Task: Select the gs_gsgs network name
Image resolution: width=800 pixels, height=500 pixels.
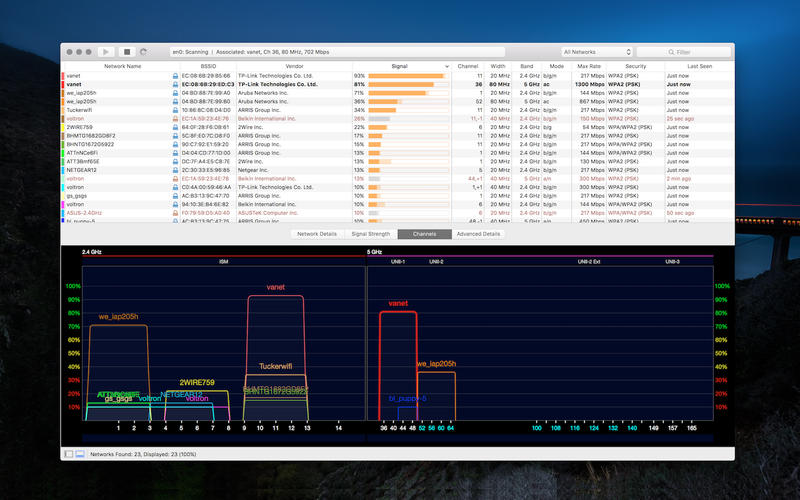Action: 77,196
